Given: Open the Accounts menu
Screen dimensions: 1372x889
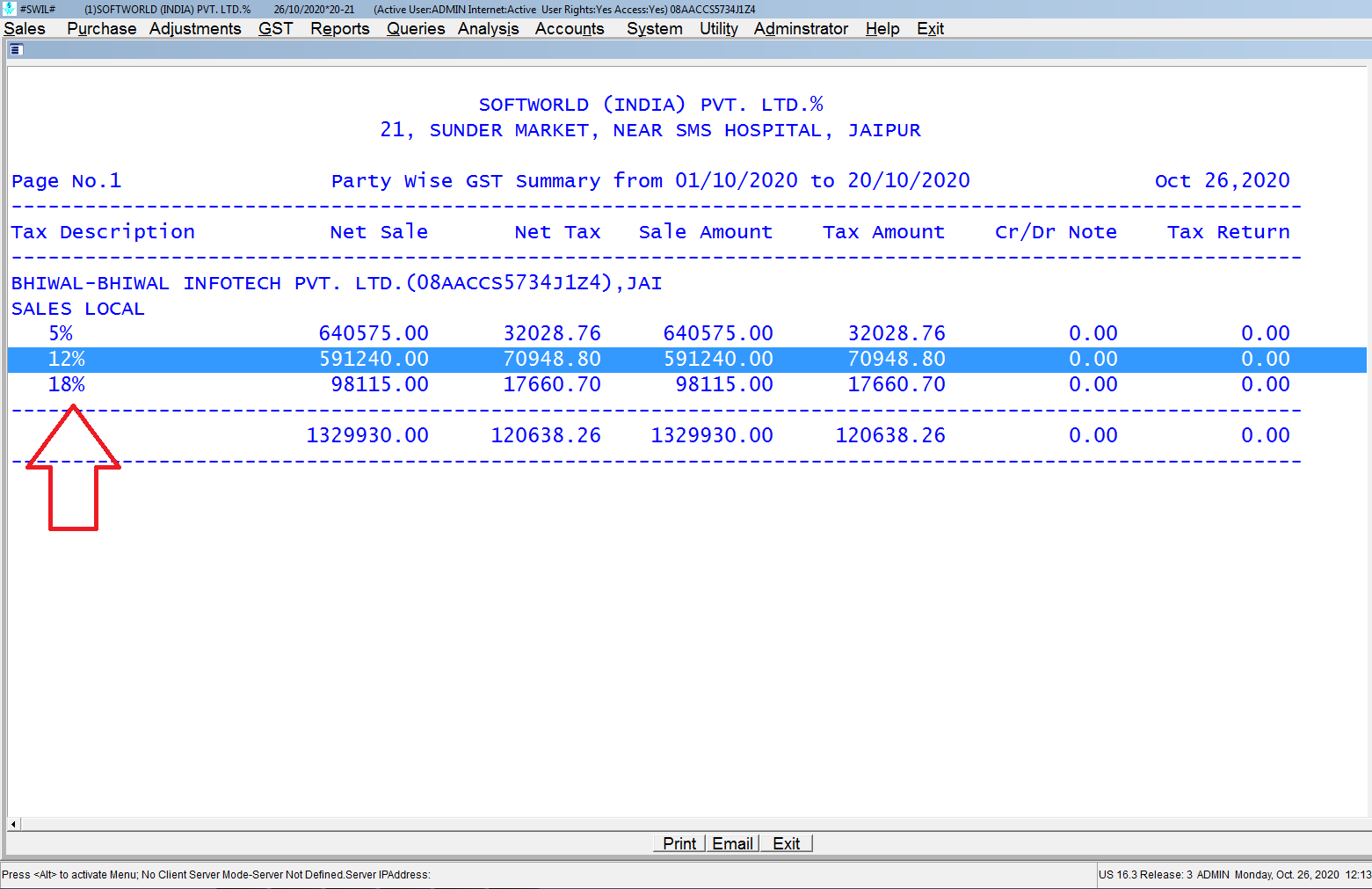Looking at the screenshot, I should point(570,28).
